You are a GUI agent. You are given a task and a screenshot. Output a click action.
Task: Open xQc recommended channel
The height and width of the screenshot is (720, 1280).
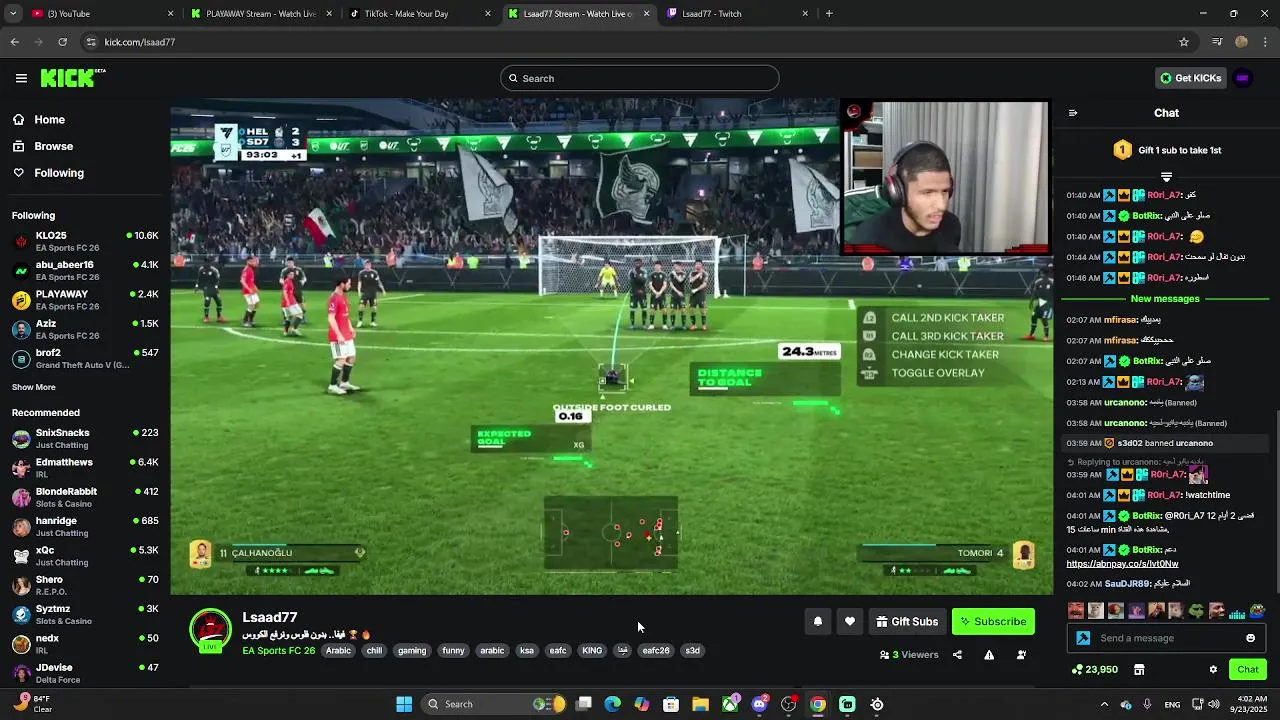(x=85, y=556)
